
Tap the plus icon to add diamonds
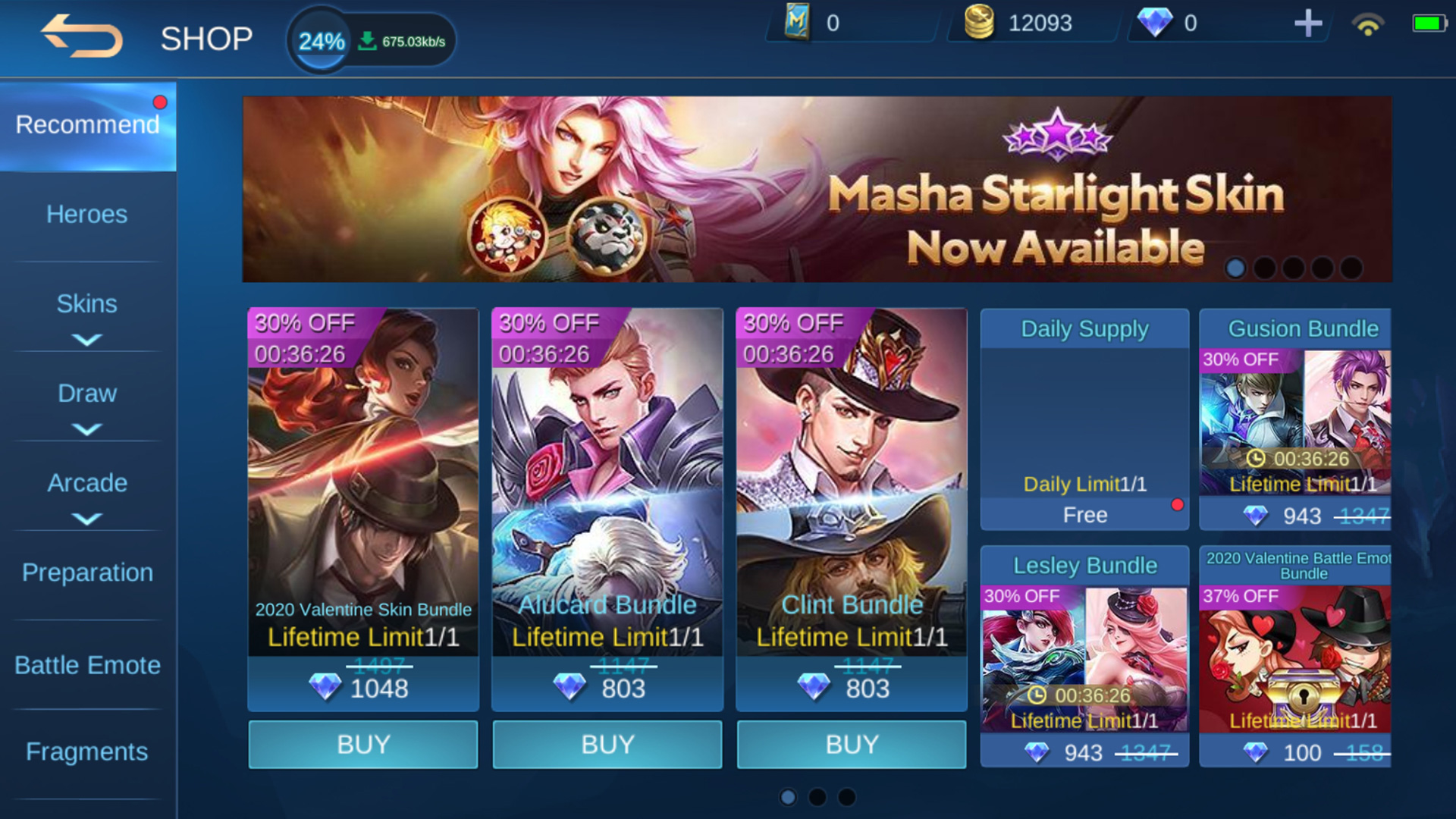coord(1308,24)
